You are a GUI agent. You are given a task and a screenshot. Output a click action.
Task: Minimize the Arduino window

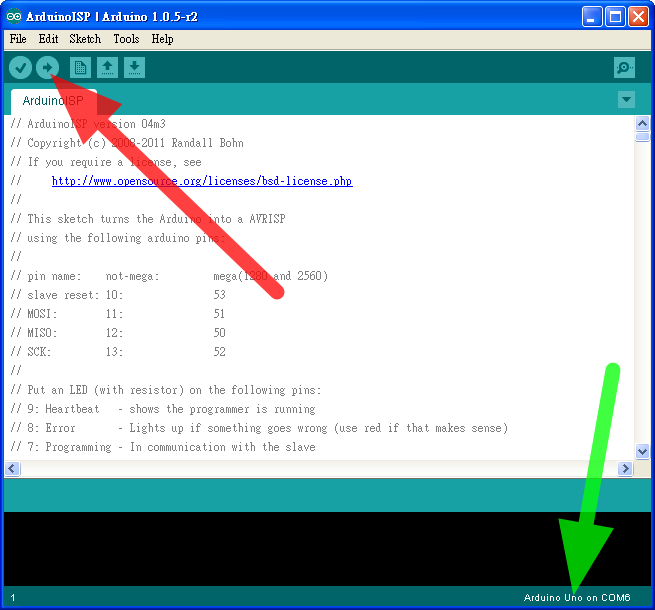point(592,17)
